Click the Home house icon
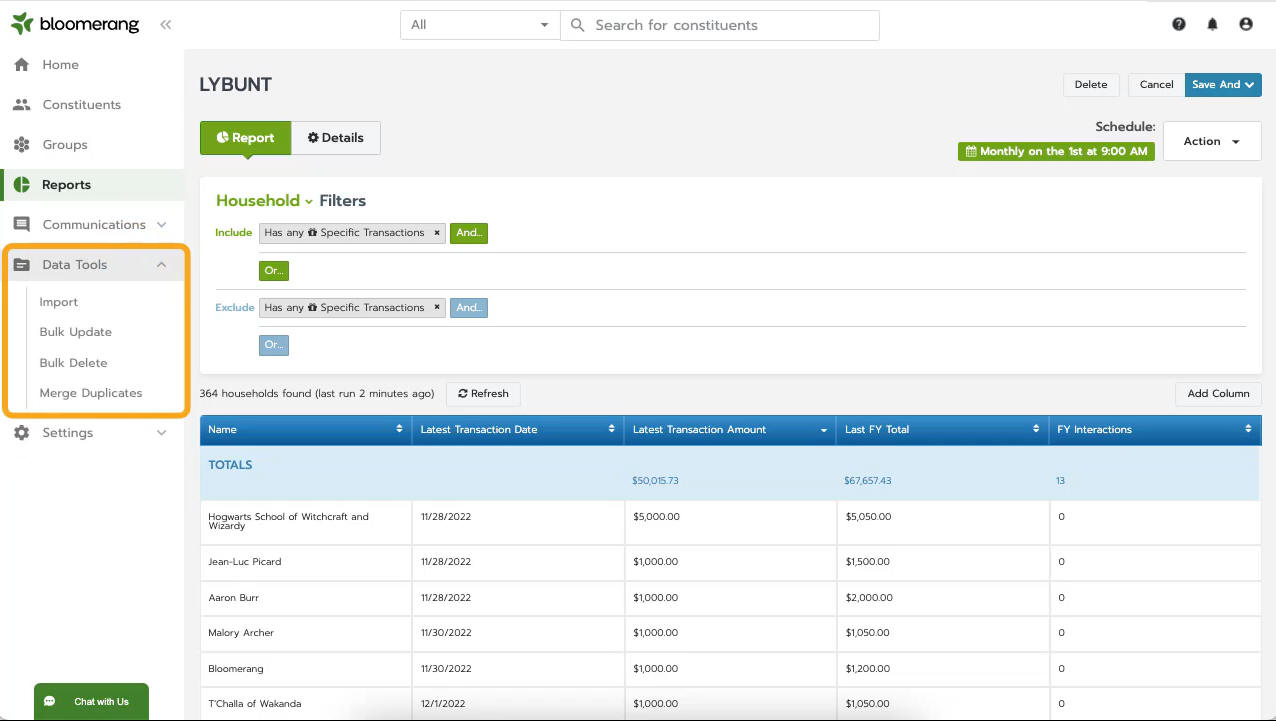Screen dimensions: 1276x721 [21, 65]
